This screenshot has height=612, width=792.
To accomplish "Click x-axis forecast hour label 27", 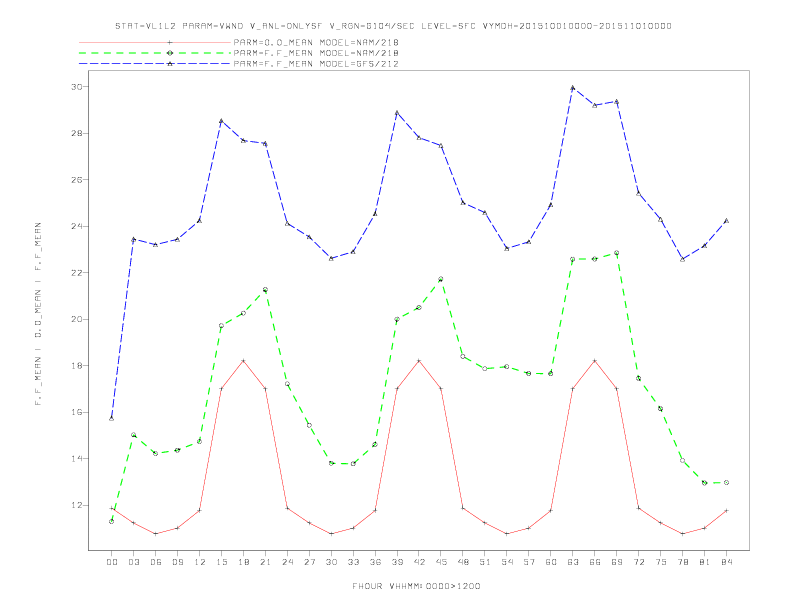I will coord(309,562).
